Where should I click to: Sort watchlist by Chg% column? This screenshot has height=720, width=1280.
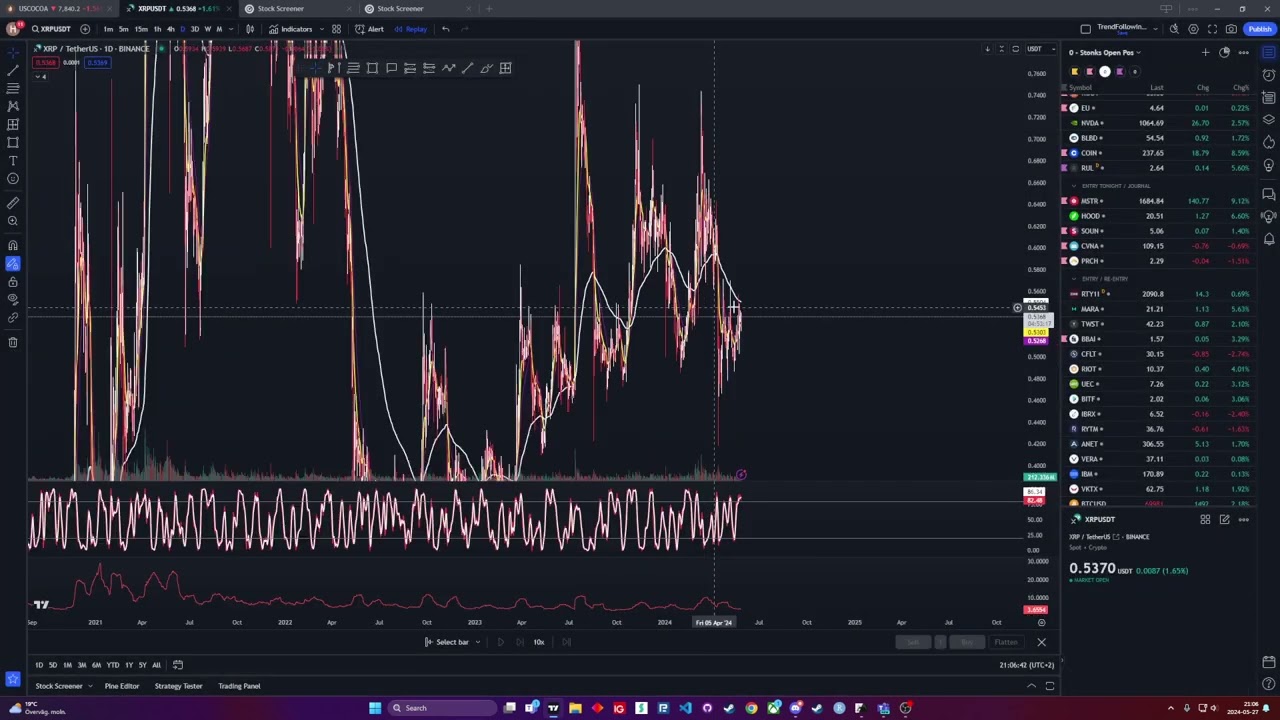point(1241,88)
